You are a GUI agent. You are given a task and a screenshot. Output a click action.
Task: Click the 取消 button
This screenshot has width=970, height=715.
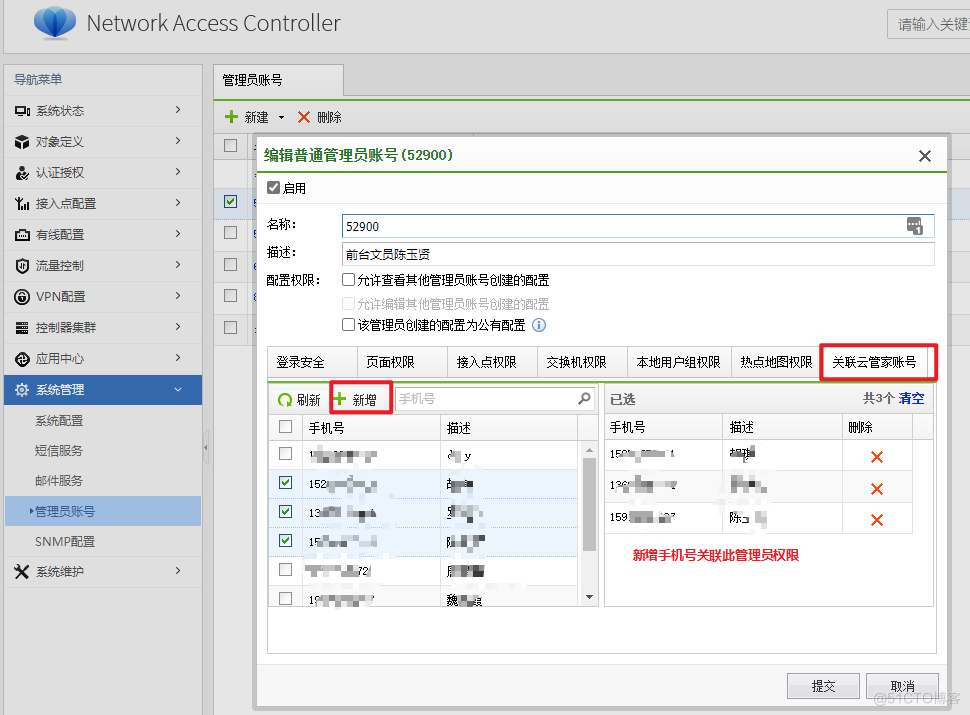pos(902,686)
